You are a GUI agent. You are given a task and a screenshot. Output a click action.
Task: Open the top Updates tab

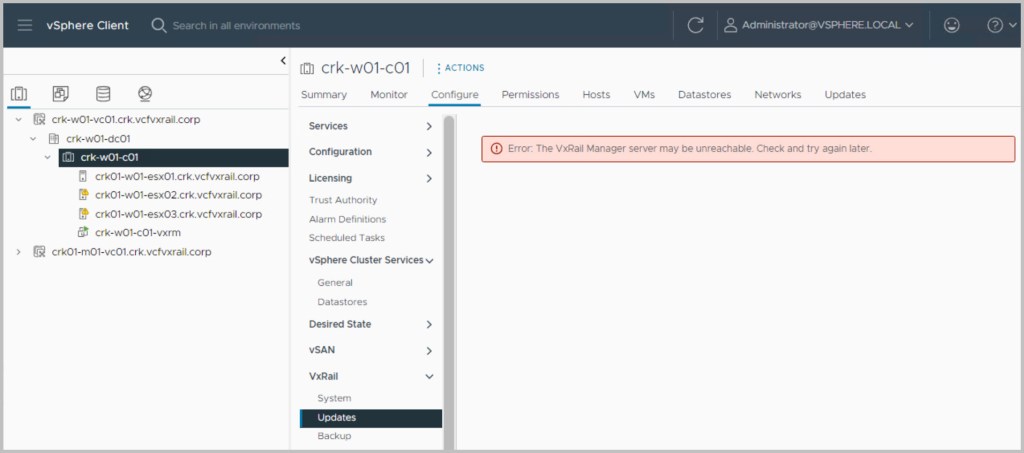[845, 95]
